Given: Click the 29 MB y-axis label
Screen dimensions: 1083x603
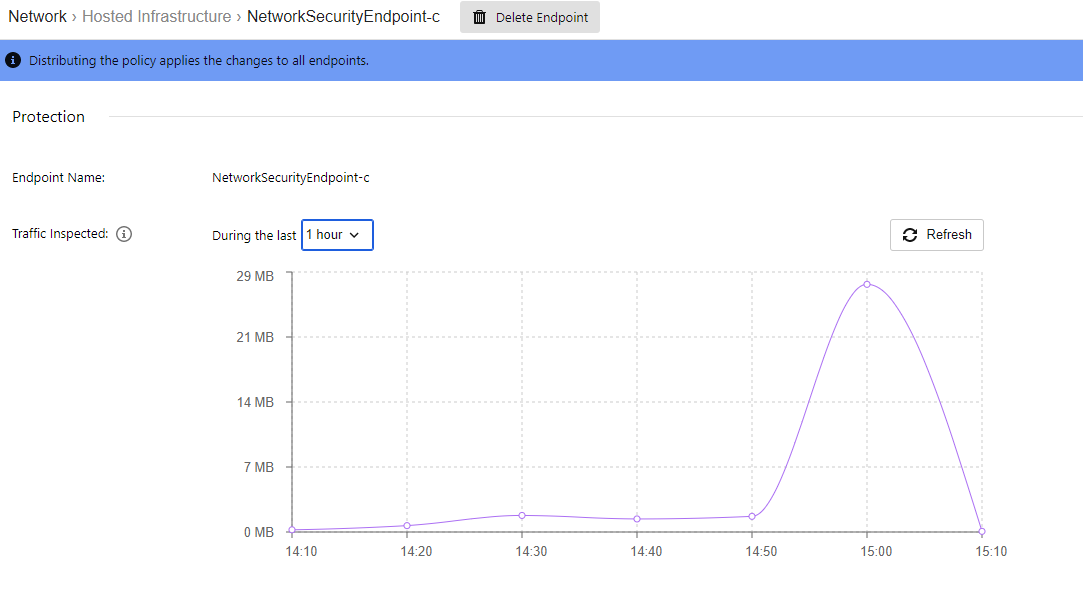Looking at the screenshot, I should coord(255,276).
